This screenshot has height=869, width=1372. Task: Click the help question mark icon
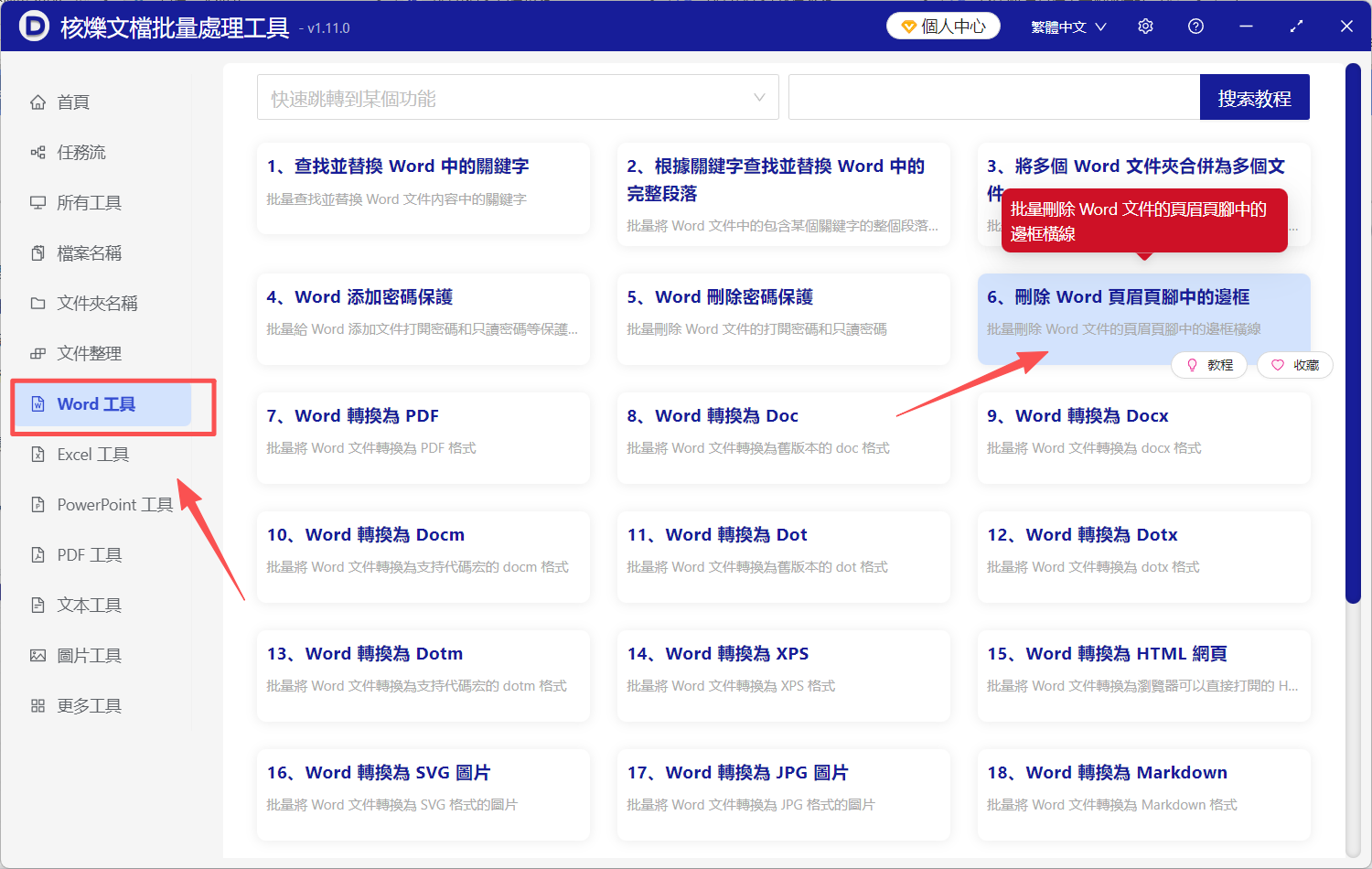click(x=1195, y=27)
